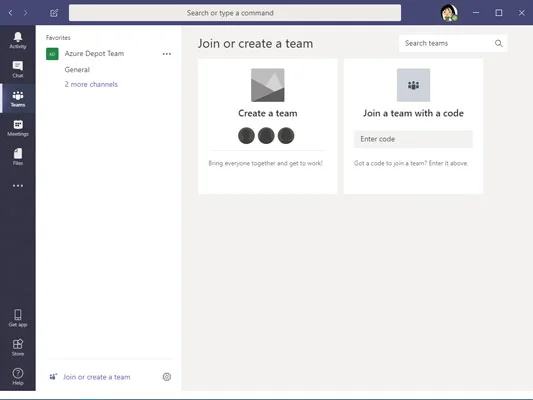This screenshot has height=400, width=533.
Task: Open manage teams settings gear
Action: point(167,377)
